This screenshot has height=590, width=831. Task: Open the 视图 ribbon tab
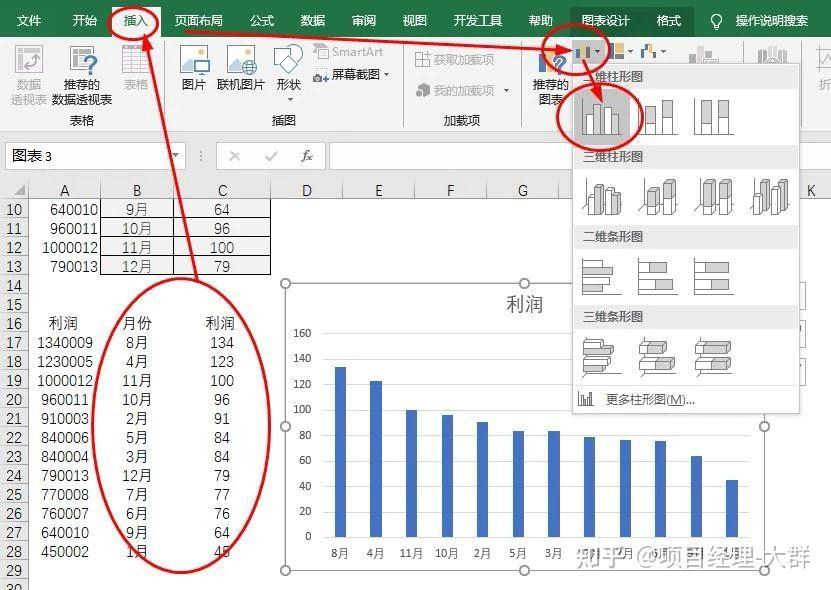coord(414,21)
